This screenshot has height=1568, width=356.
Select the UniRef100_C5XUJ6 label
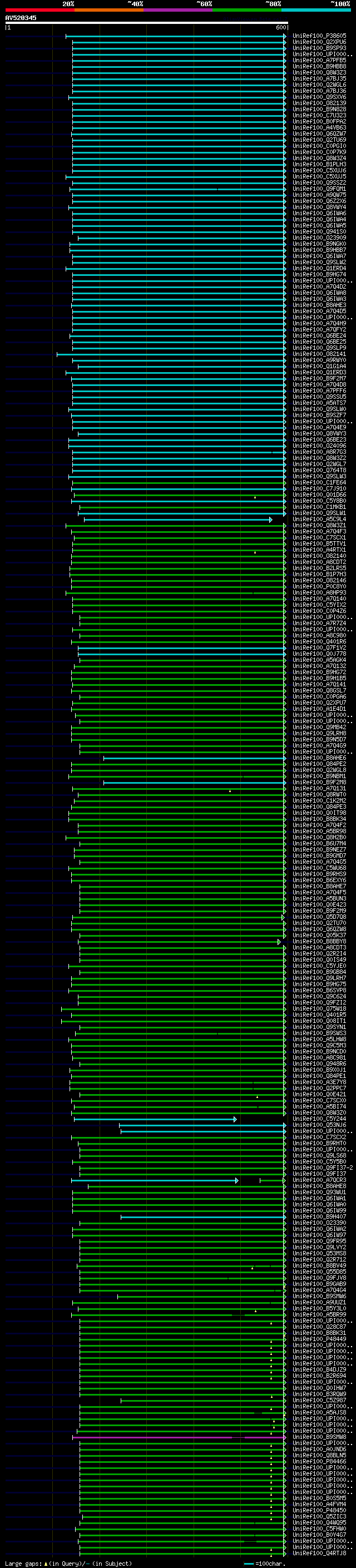tap(319, 170)
